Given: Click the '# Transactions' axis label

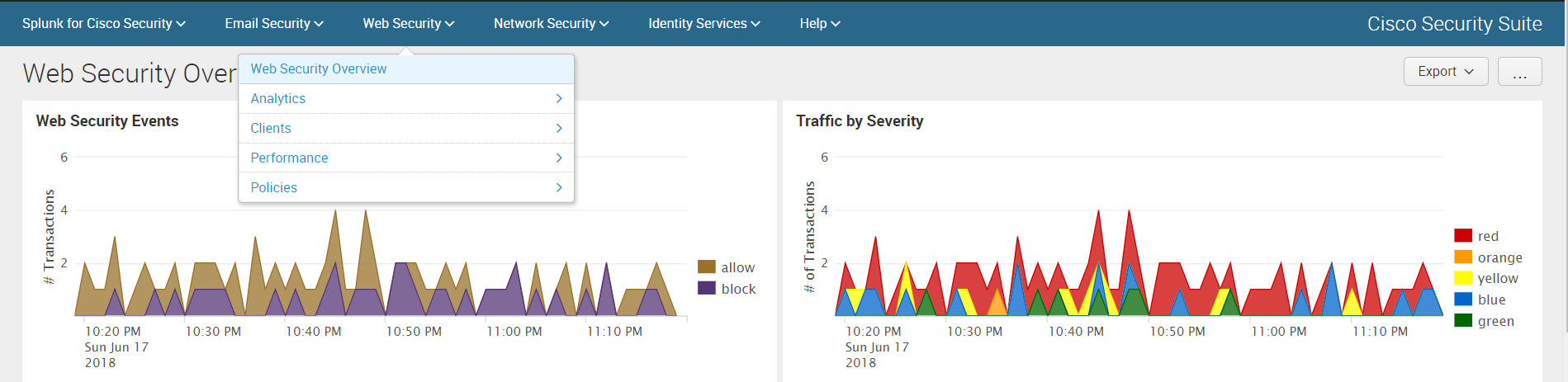Looking at the screenshot, I should [49, 238].
